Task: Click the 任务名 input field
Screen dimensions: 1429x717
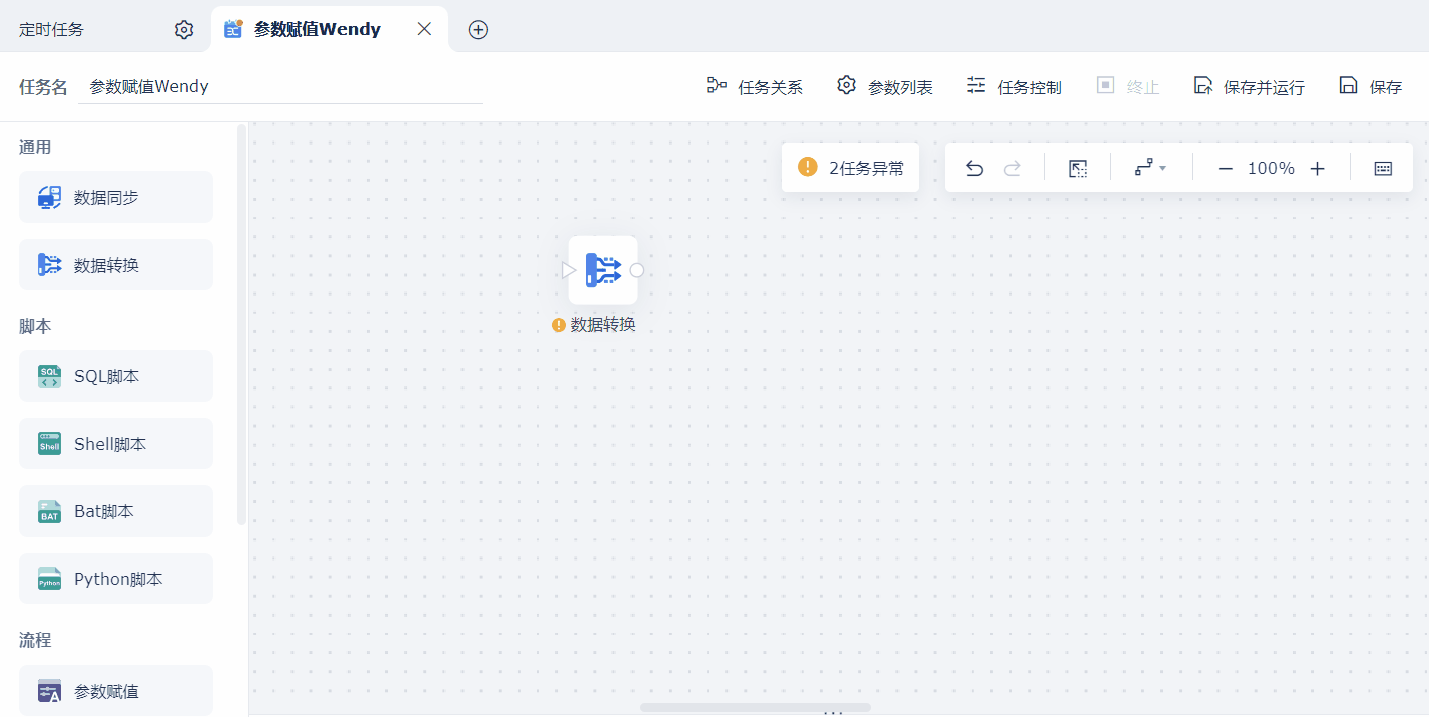Action: coord(280,87)
